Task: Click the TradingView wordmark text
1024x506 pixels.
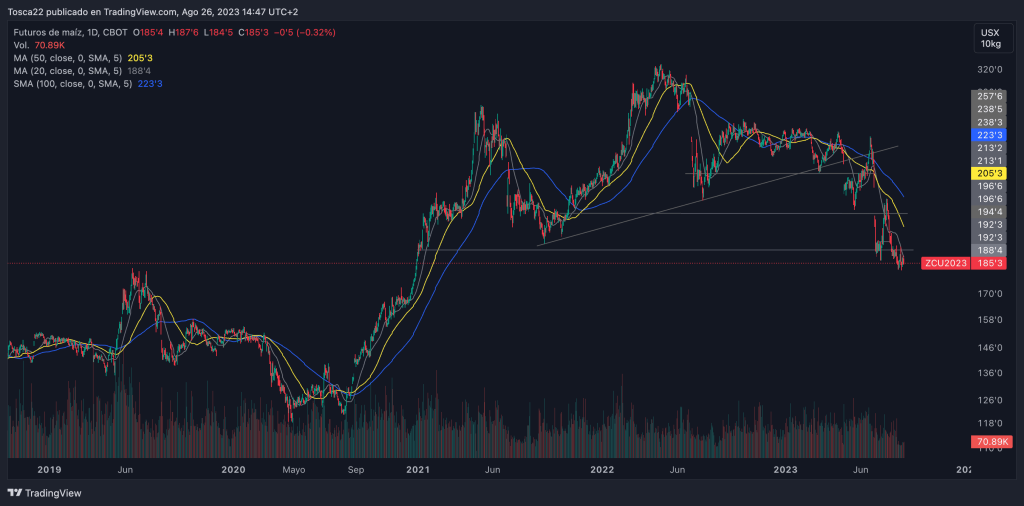Action: click(53, 493)
